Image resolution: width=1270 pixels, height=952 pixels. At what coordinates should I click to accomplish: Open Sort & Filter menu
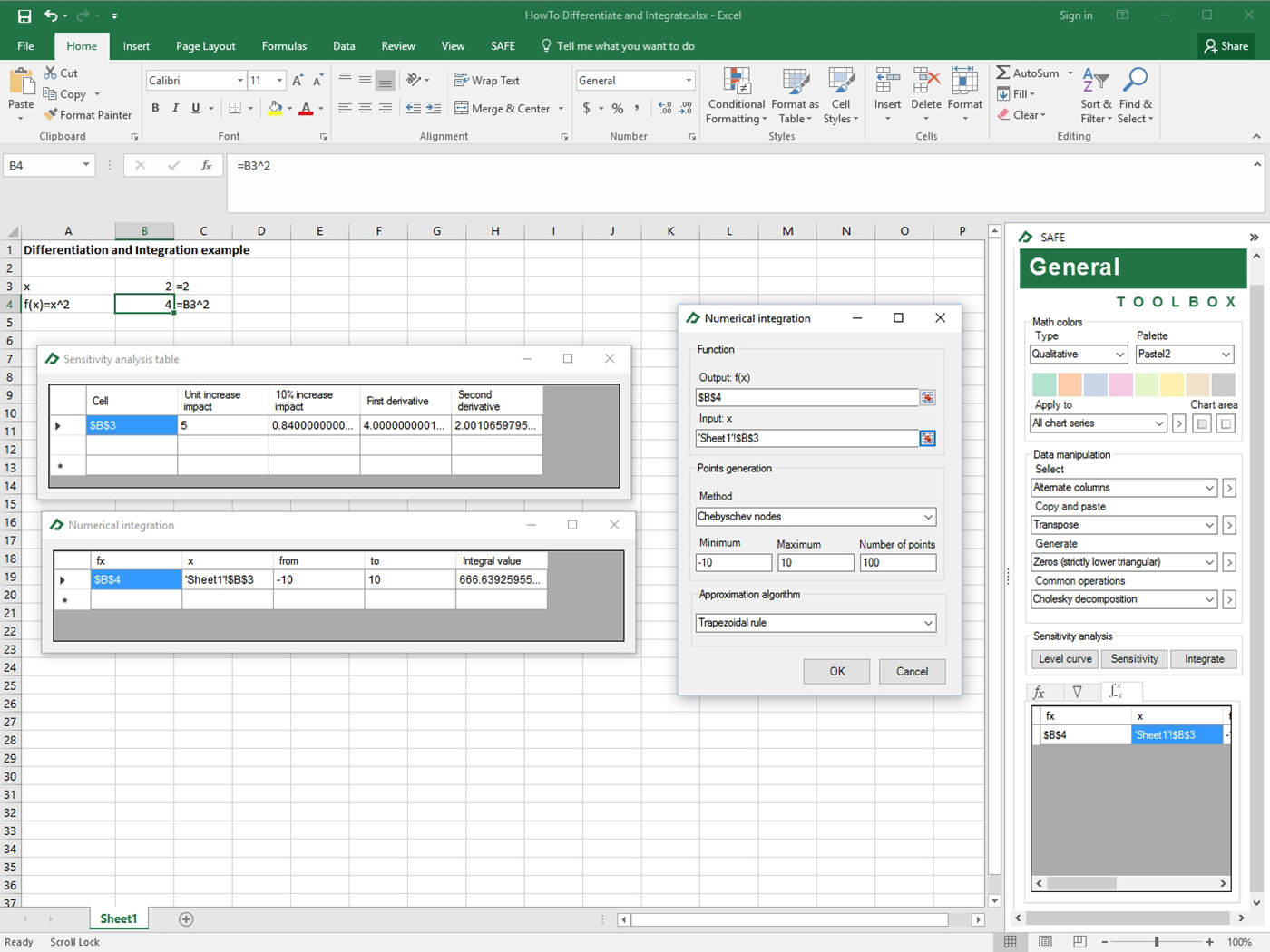(1096, 95)
